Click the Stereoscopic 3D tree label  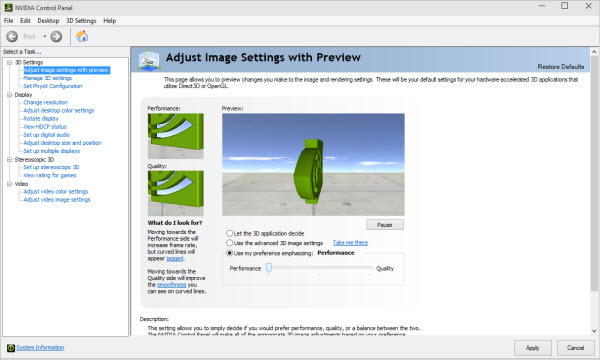[34, 160]
